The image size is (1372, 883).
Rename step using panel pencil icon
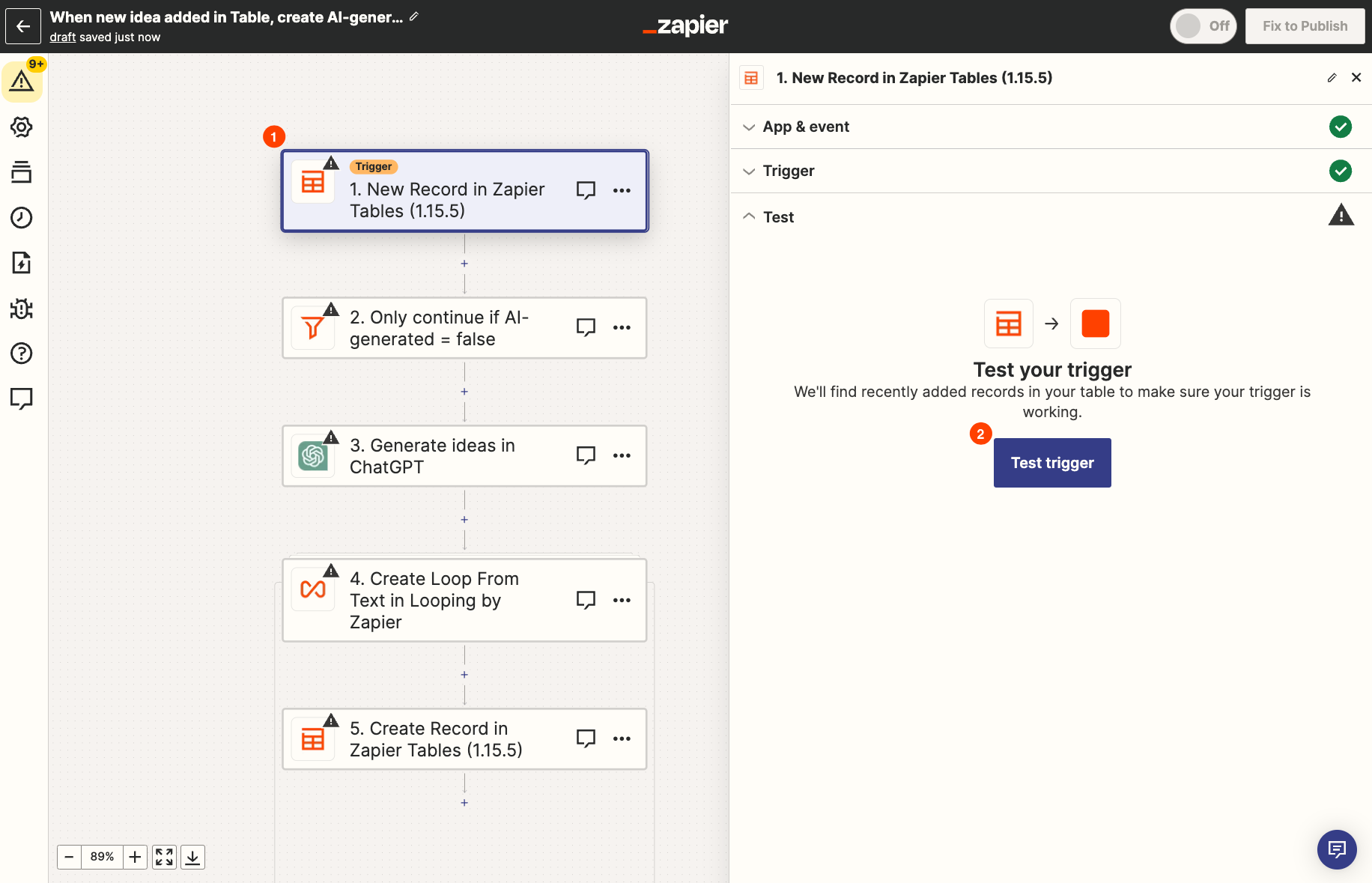click(x=1332, y=78)
